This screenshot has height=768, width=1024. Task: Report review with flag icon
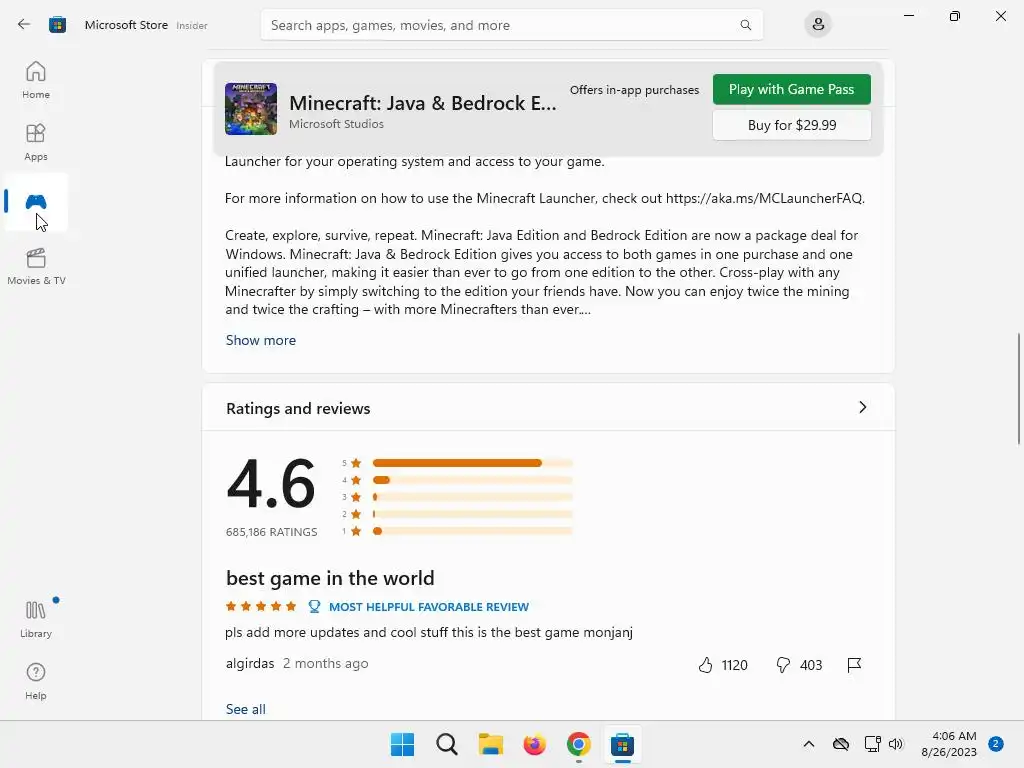854,665
